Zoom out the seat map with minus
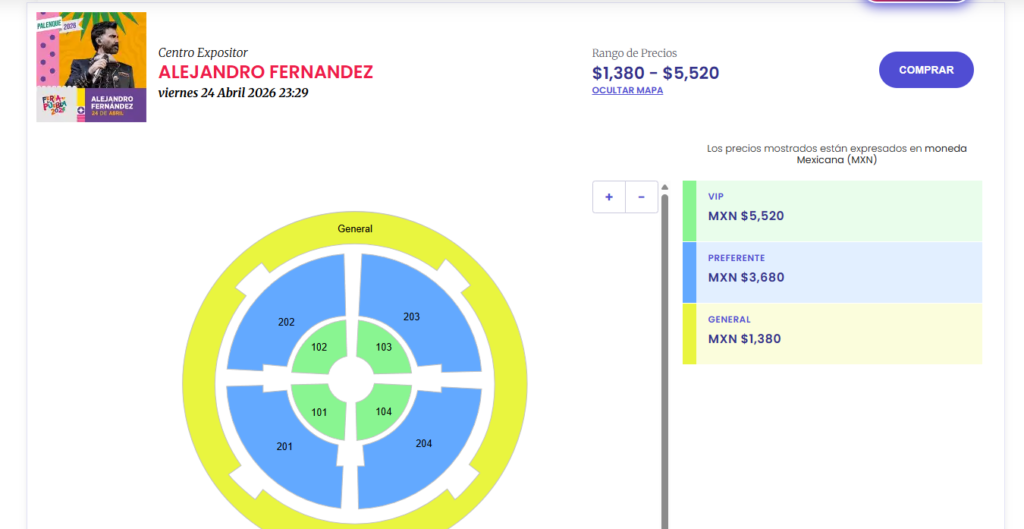Viewport: 1024px width, 529px height. click(641, 197)
